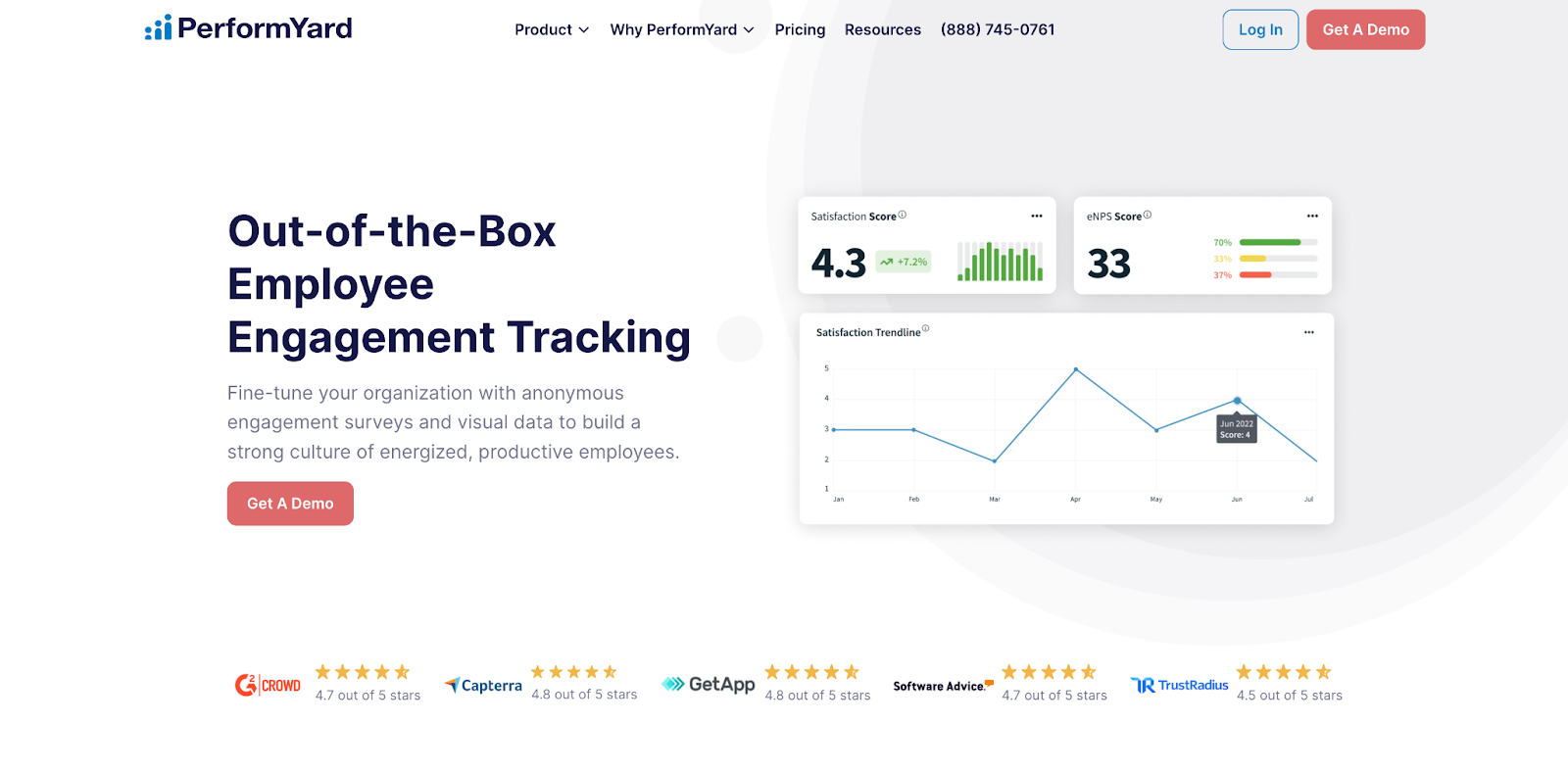The image size is (1568, 773).
Task: Click the eNPS score value 33
Action: coord(1109,264)
